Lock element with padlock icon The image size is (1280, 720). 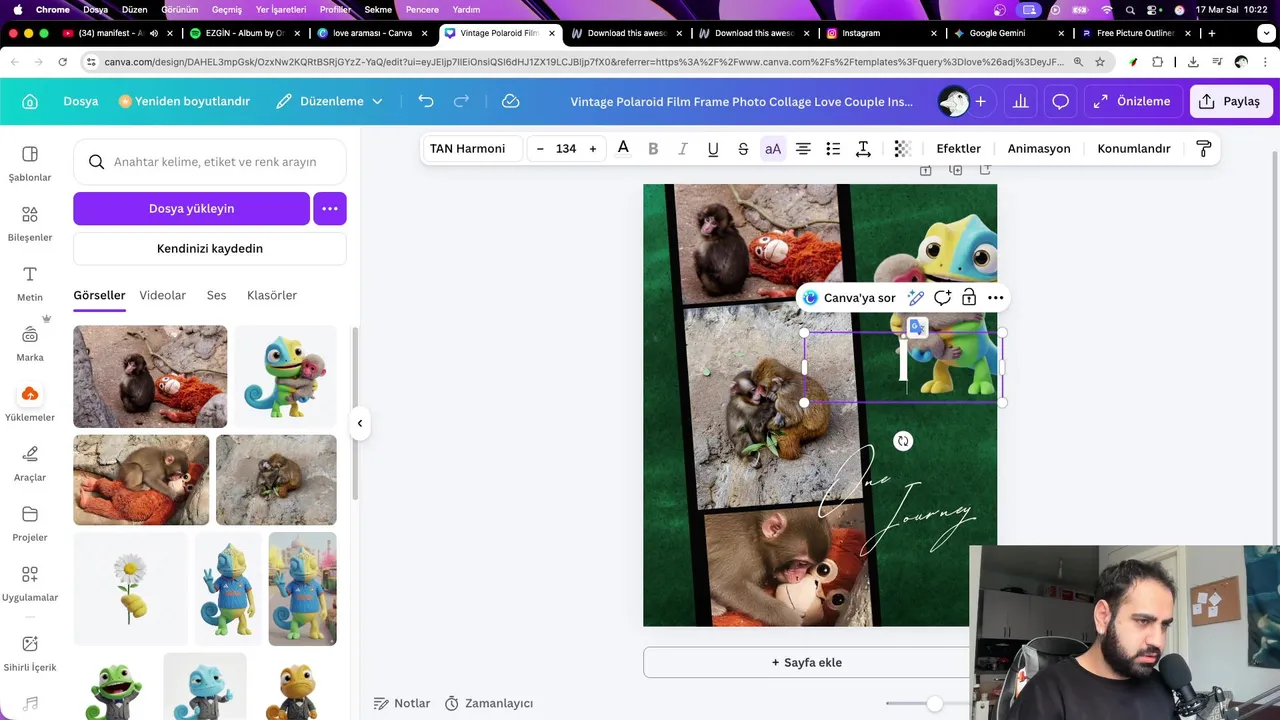(x=969, y=298)
